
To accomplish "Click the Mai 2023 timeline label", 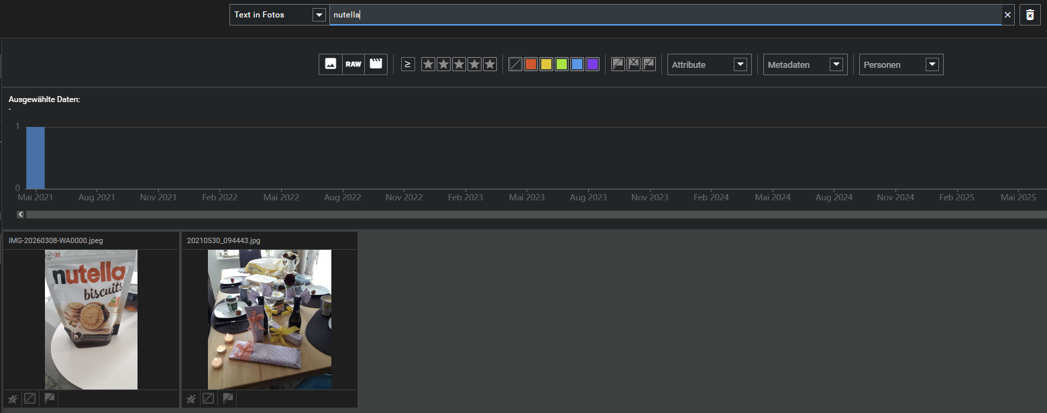I will pyautogui.click(x=526, y=197).
